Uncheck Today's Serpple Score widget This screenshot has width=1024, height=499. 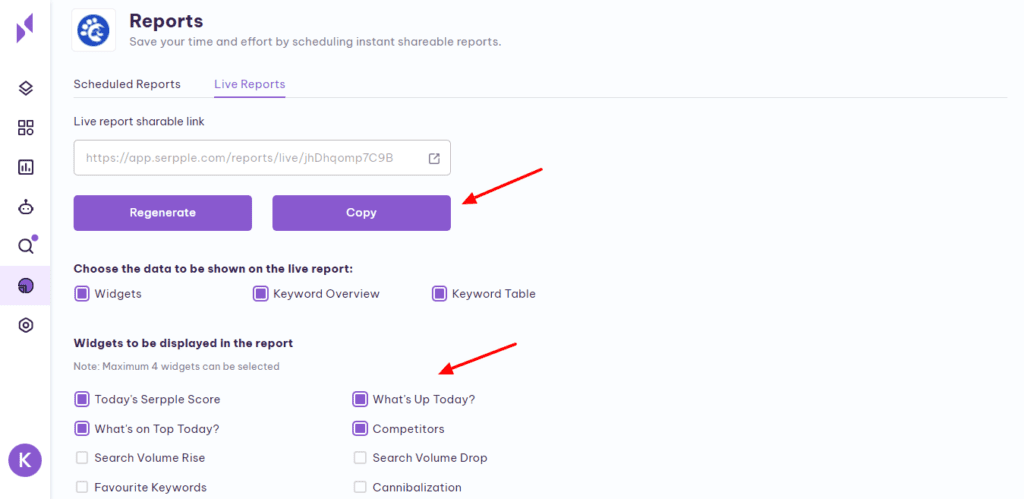coord(82,399)
